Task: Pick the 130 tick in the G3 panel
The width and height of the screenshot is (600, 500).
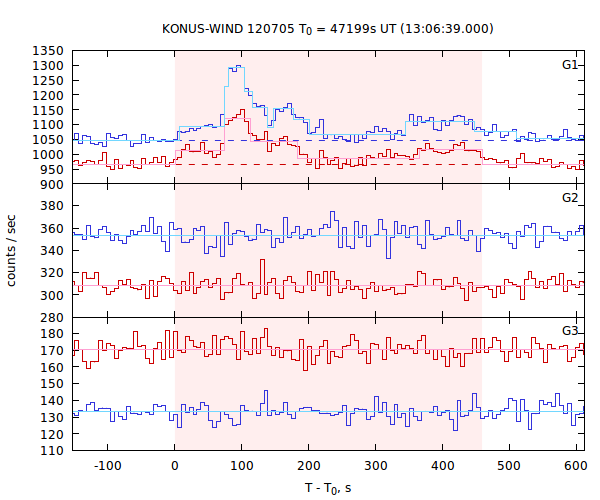Action: (x=52, y=417)
